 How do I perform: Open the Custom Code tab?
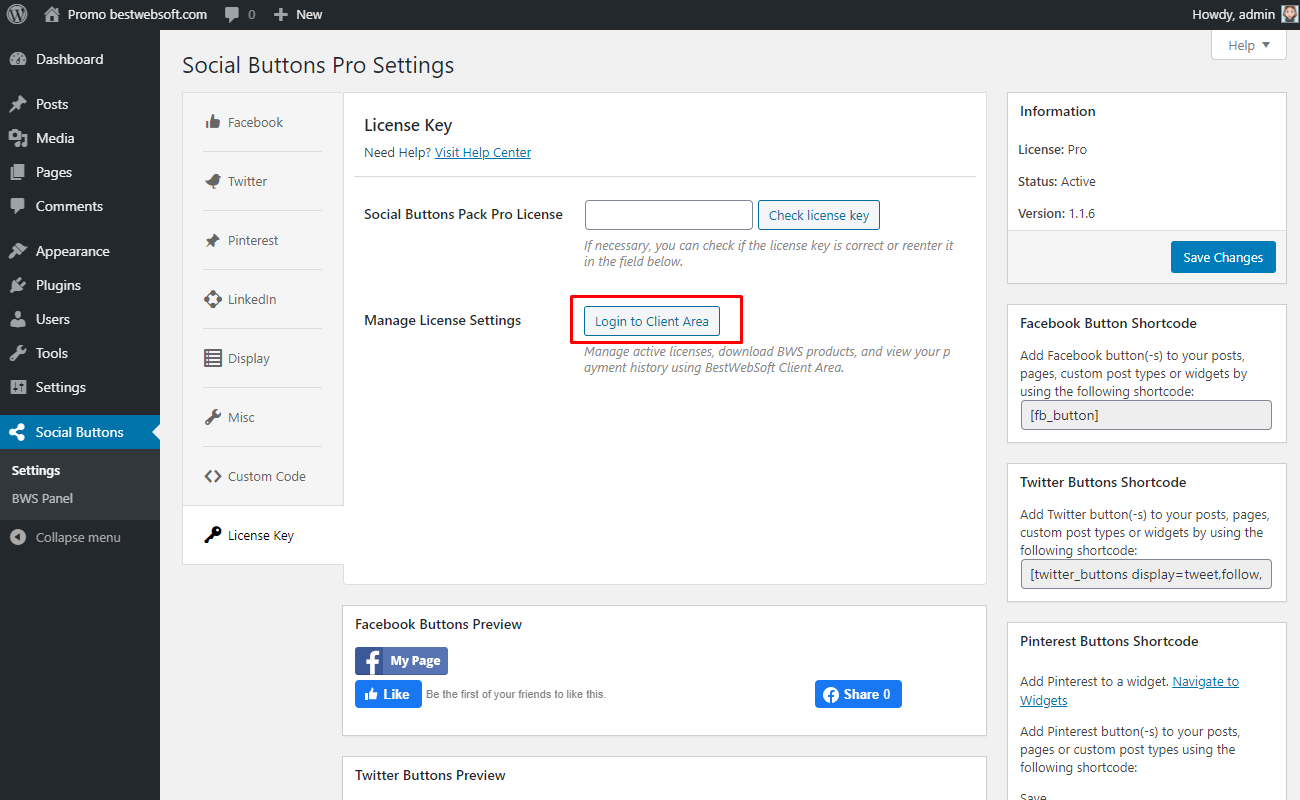263,476
